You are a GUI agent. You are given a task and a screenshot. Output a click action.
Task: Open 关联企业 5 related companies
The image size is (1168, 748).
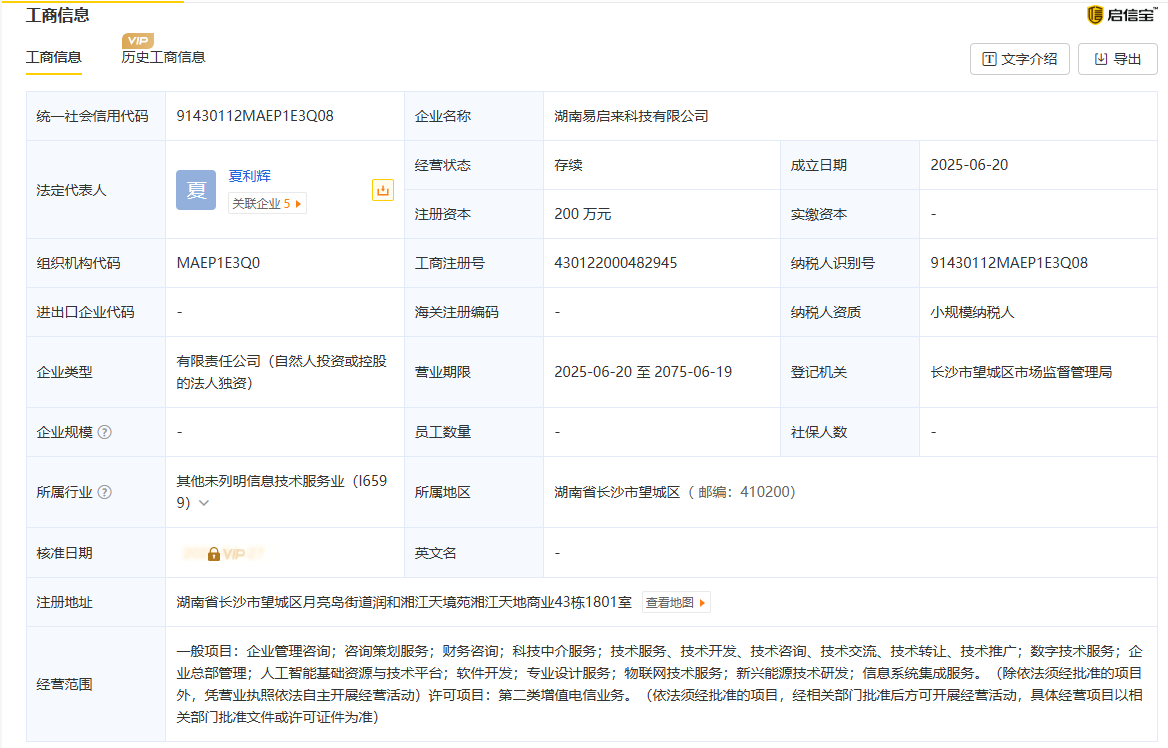[x=266, y=203]
